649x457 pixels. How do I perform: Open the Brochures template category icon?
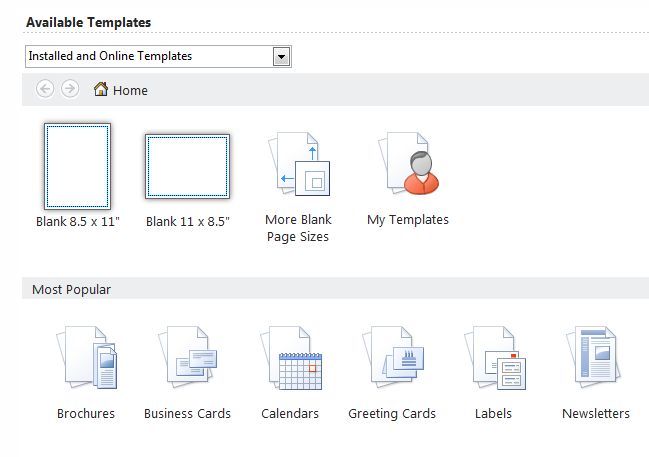point(87,357)
